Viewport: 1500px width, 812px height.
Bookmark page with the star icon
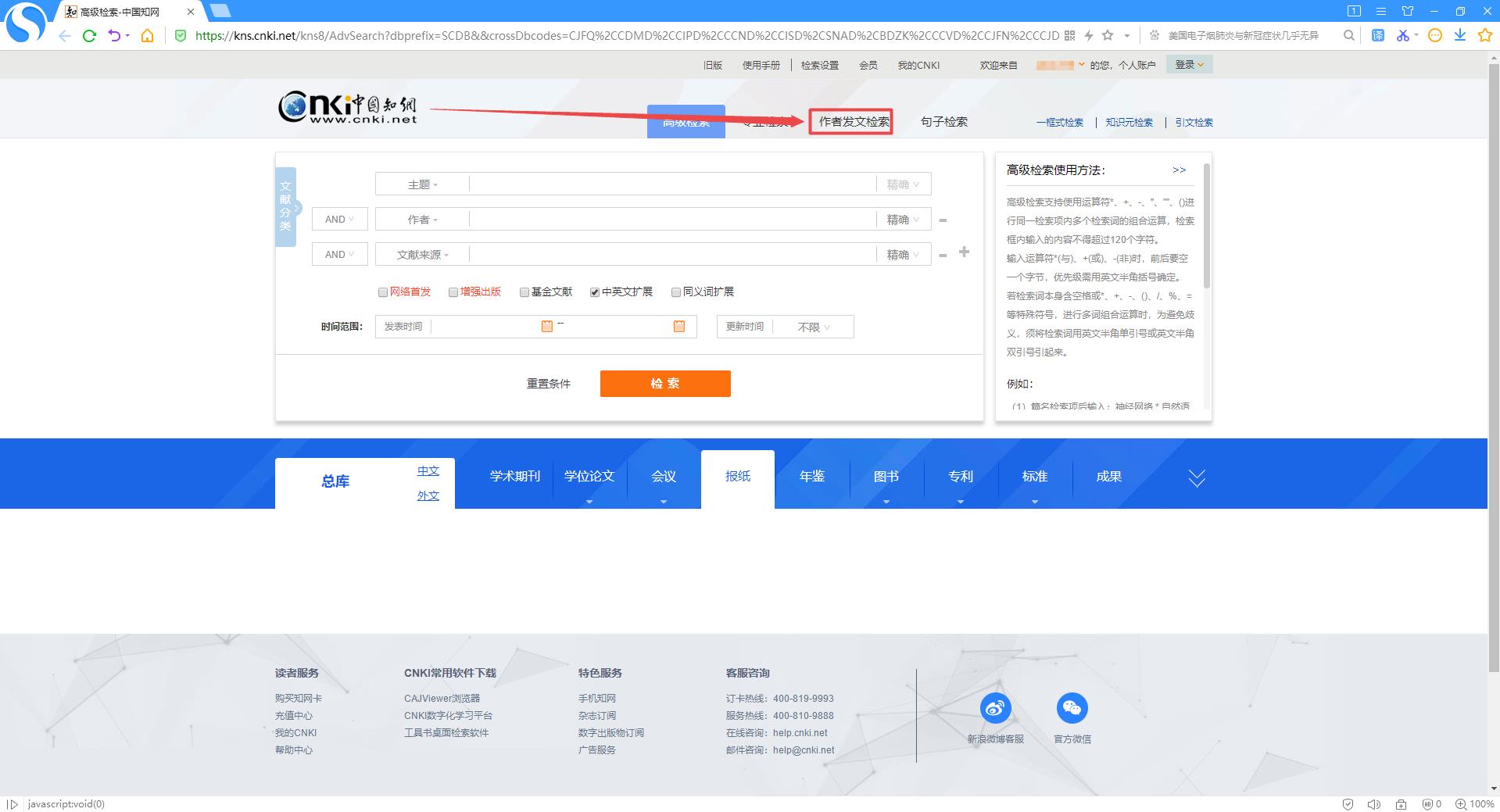click(x=1108, y=35)
